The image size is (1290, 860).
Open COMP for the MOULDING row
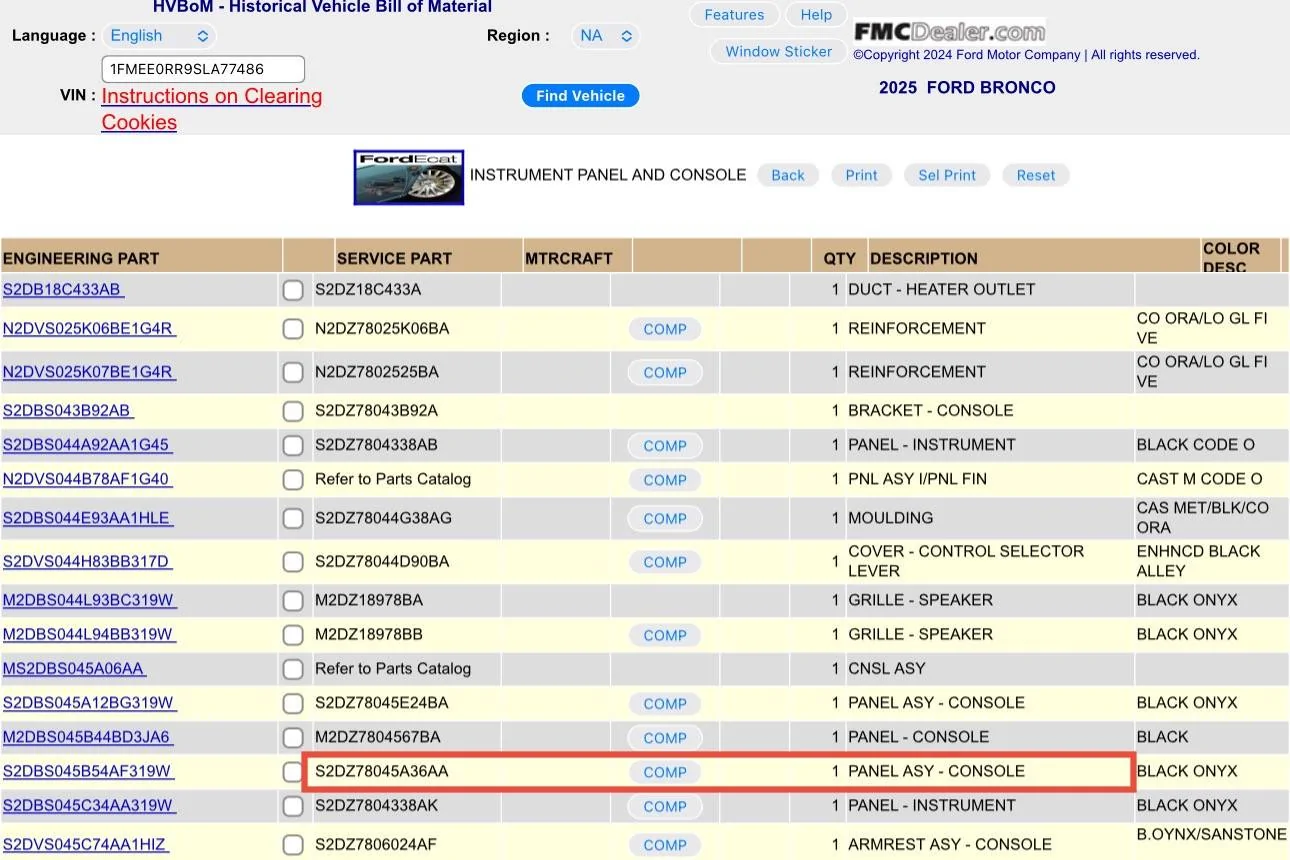click(x=665, y=518)
